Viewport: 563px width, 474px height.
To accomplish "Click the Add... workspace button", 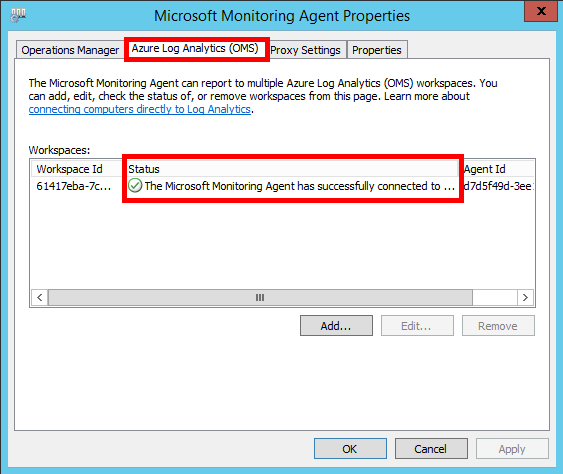I will pyautogui.click(x=336, y=326).
